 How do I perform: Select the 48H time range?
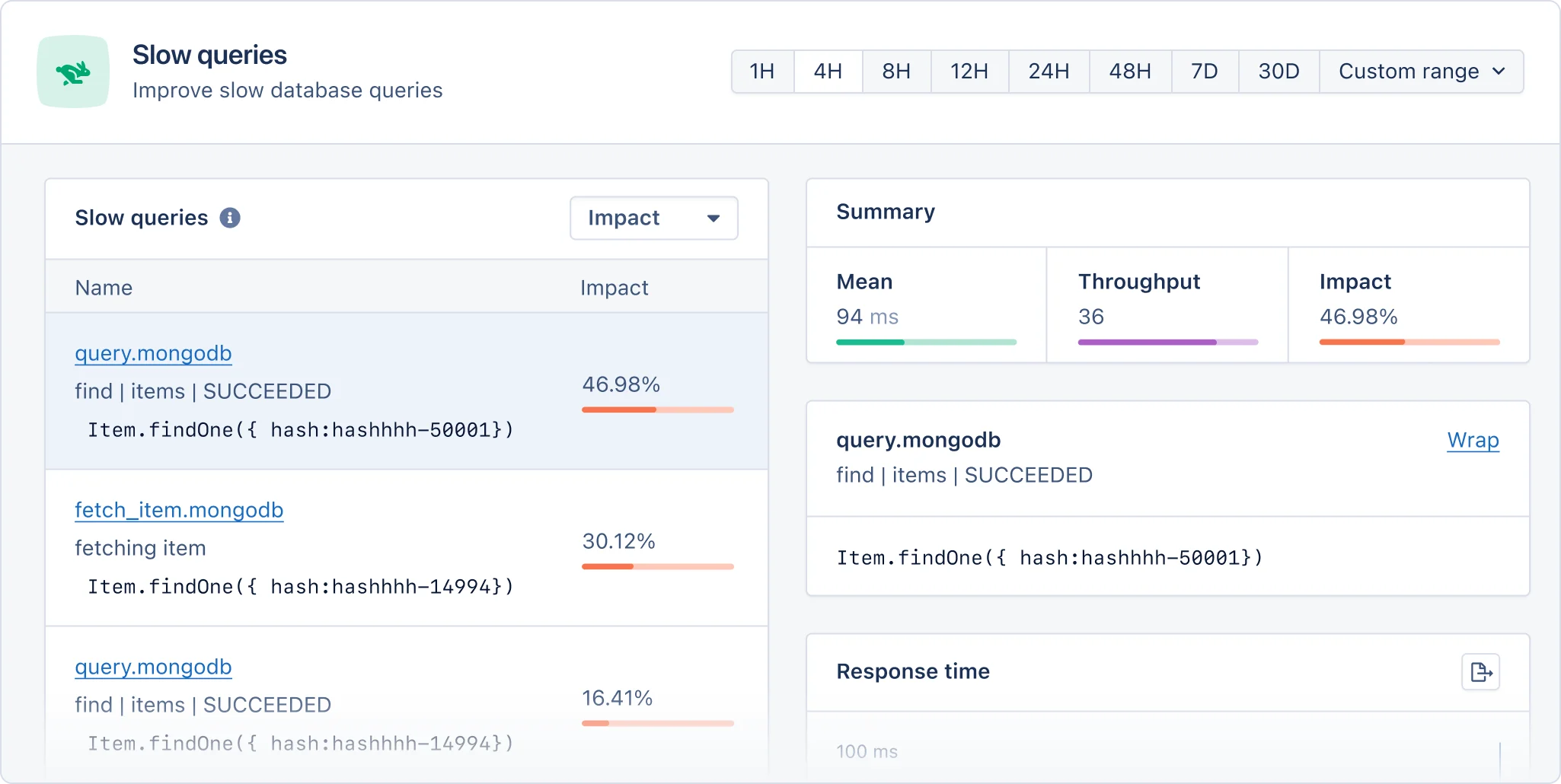point(1130,72)
